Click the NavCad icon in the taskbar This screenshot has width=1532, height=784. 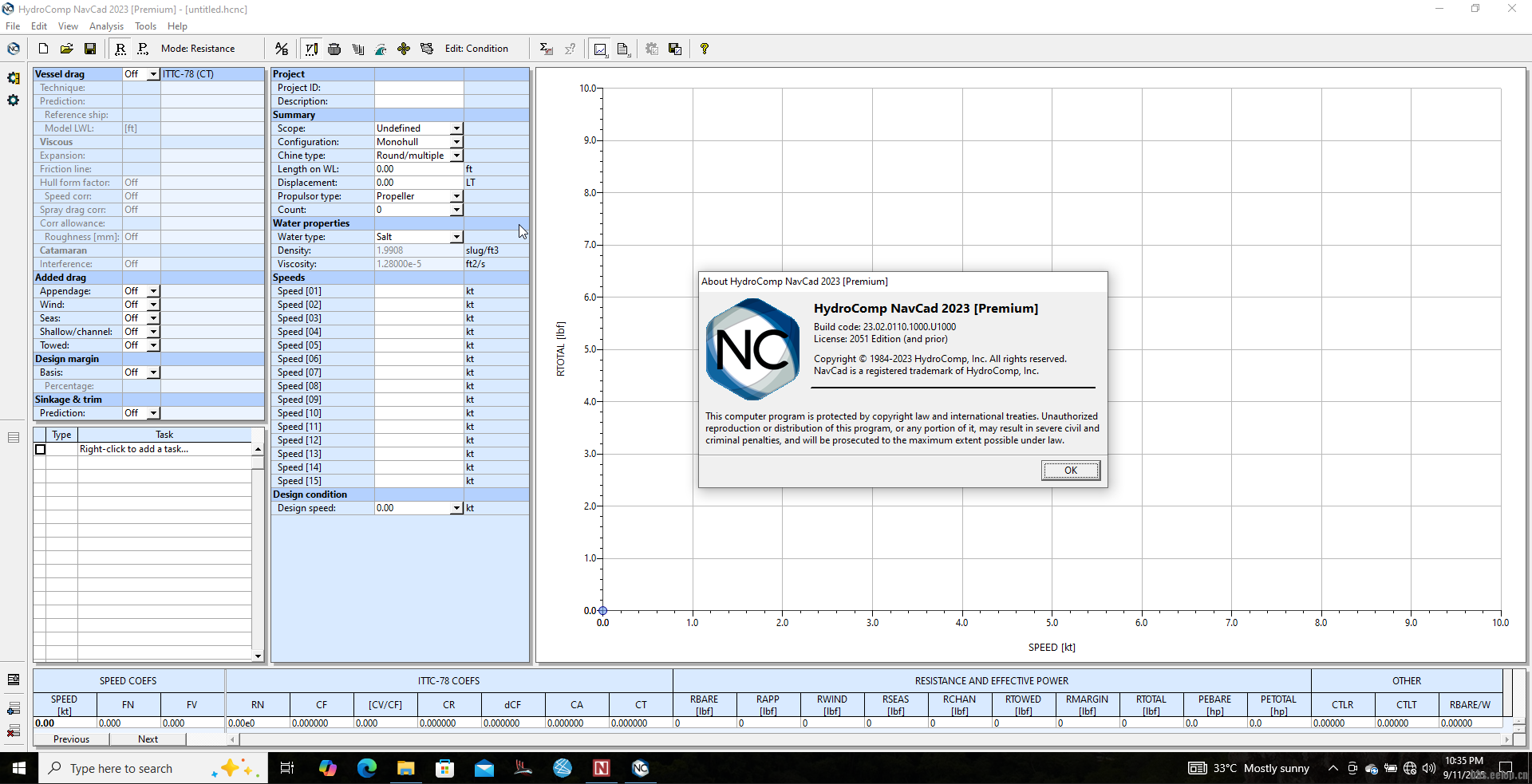pyautogui.click(x=640, y=768)
